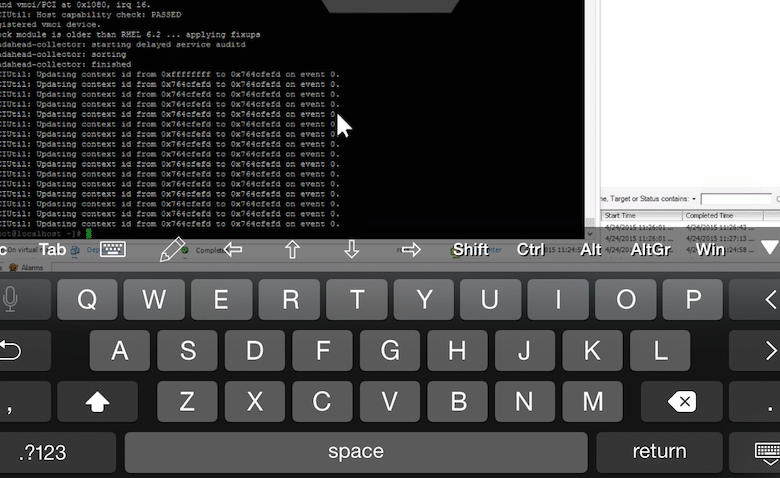Tap the return key

click(x=659, y=453)
